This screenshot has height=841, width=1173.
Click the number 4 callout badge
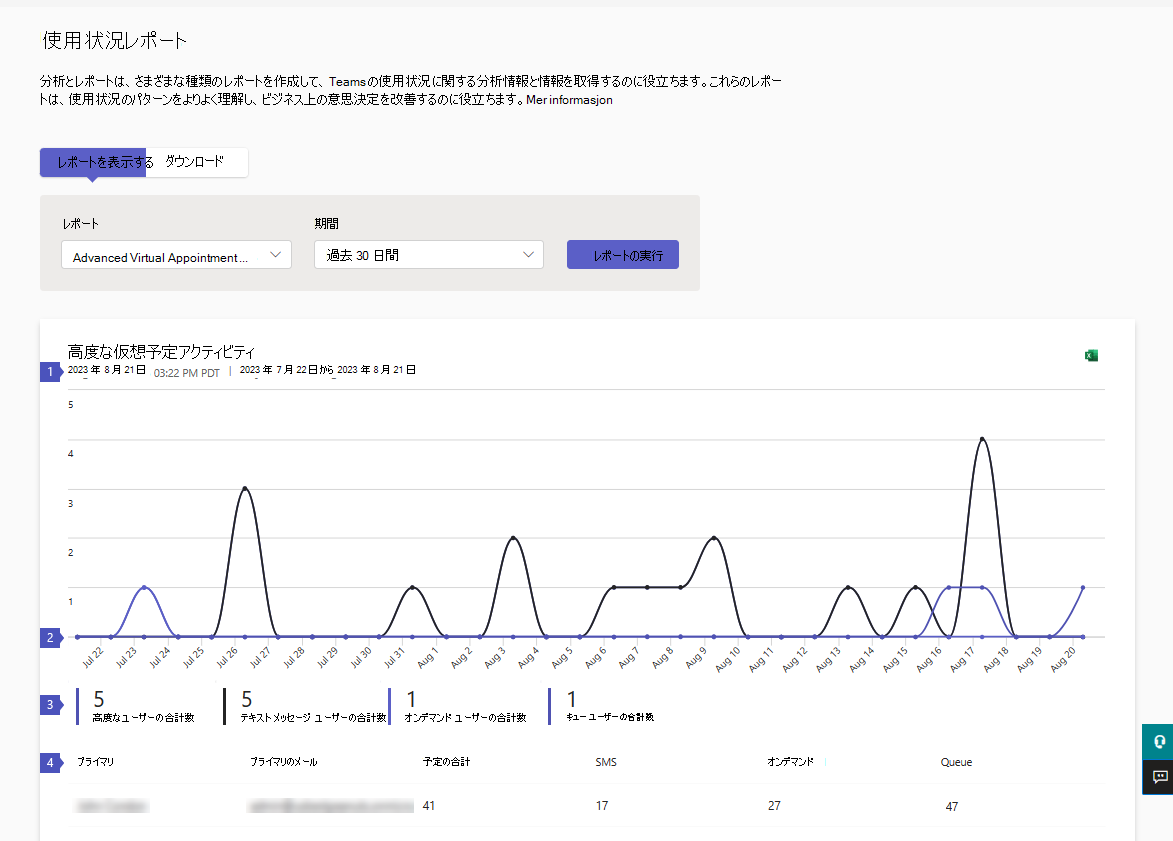pos(50,762)
